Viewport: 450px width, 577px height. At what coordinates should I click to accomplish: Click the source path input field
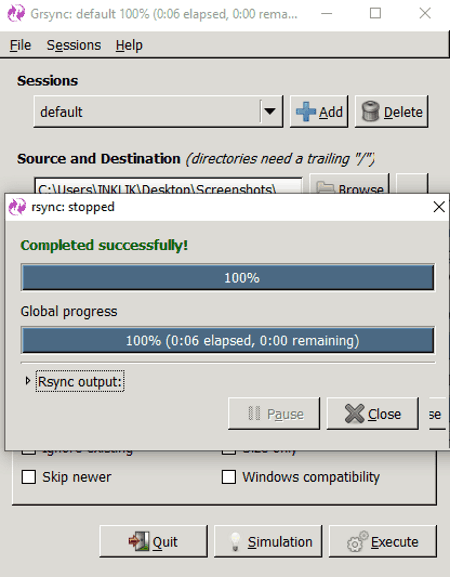tap(168, 186)
